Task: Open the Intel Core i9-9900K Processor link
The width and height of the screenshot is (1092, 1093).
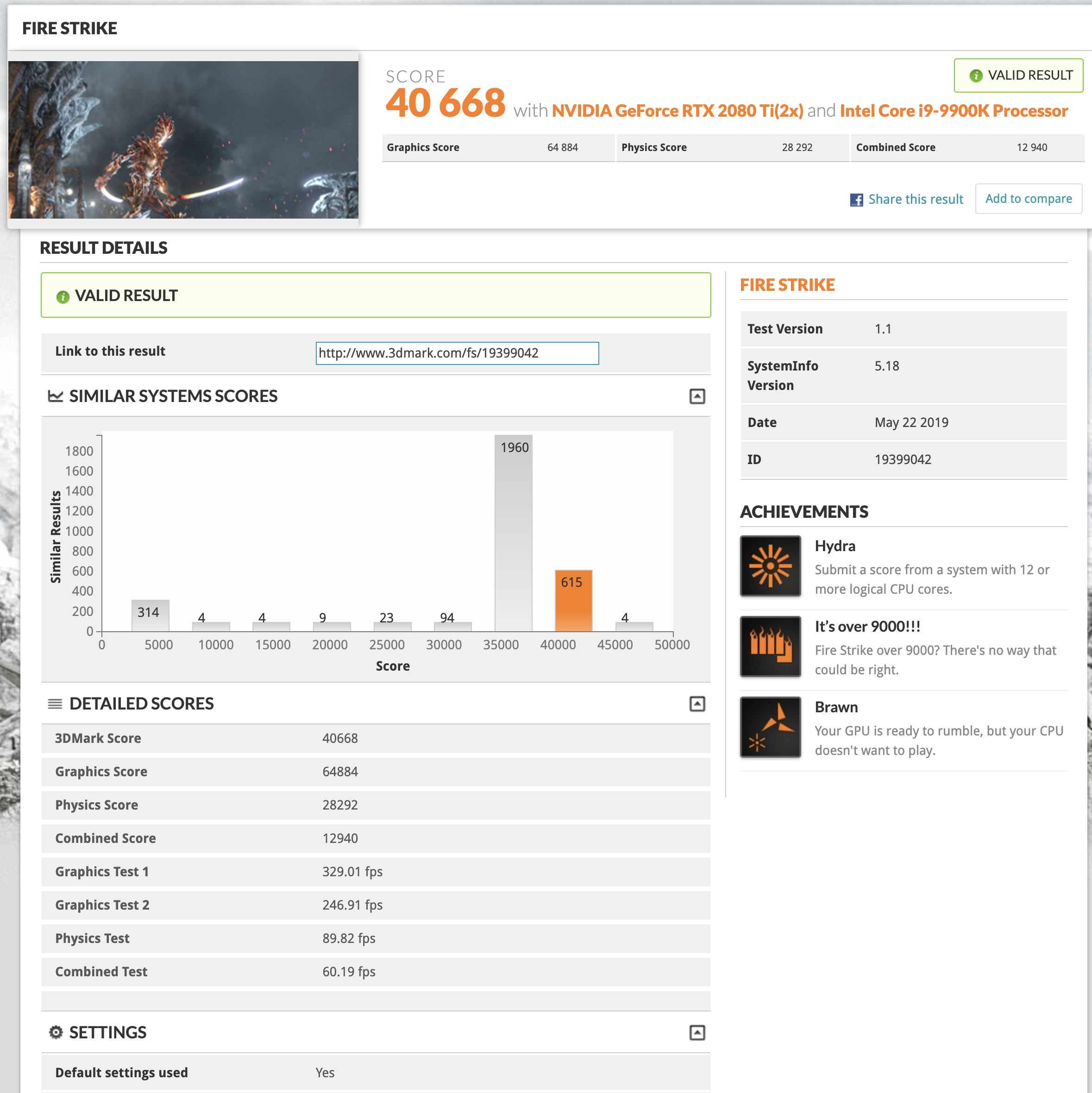Action: pyautogui.click(x=954, y=110)
